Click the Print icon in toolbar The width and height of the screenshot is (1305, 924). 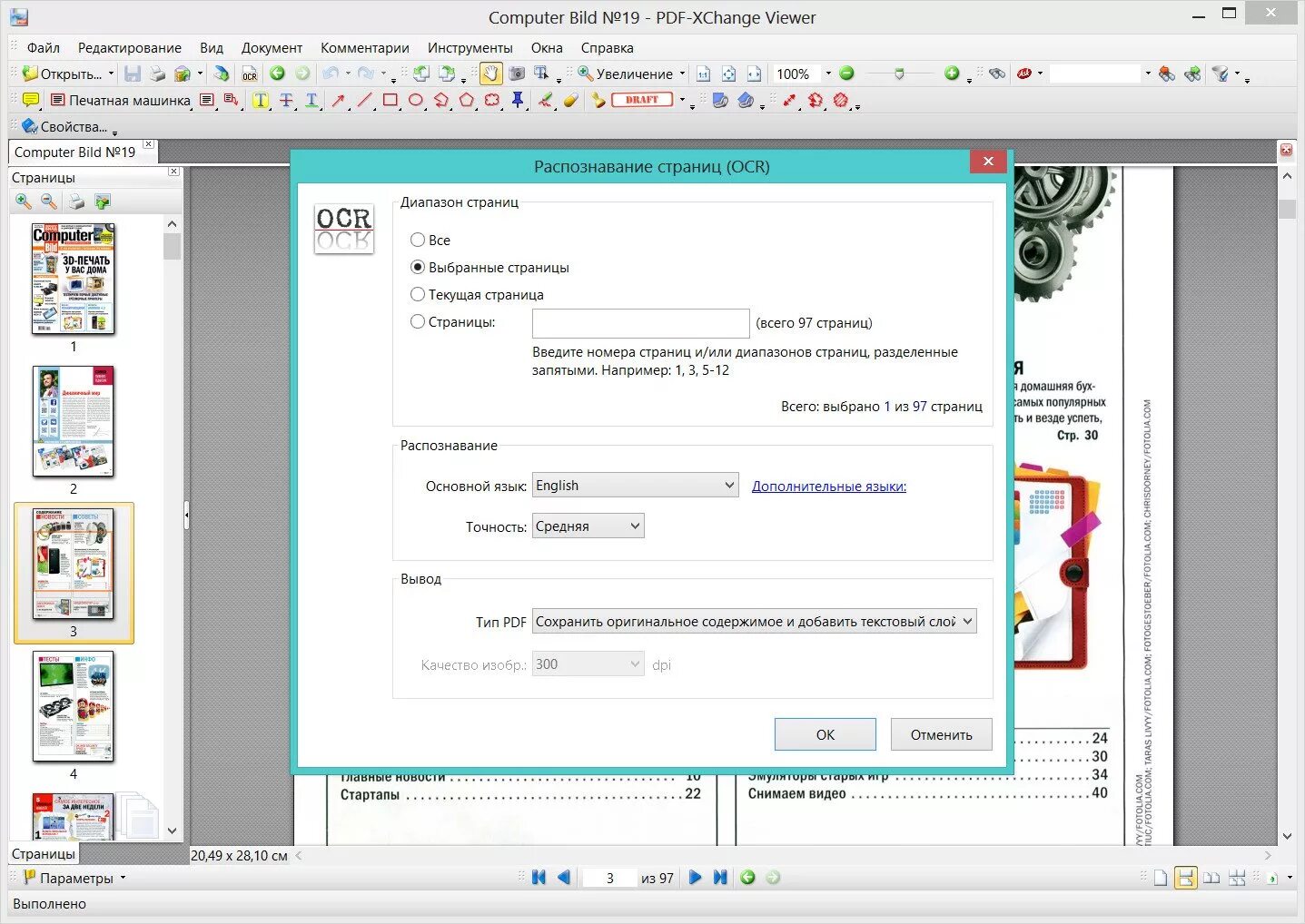[157, 74]
